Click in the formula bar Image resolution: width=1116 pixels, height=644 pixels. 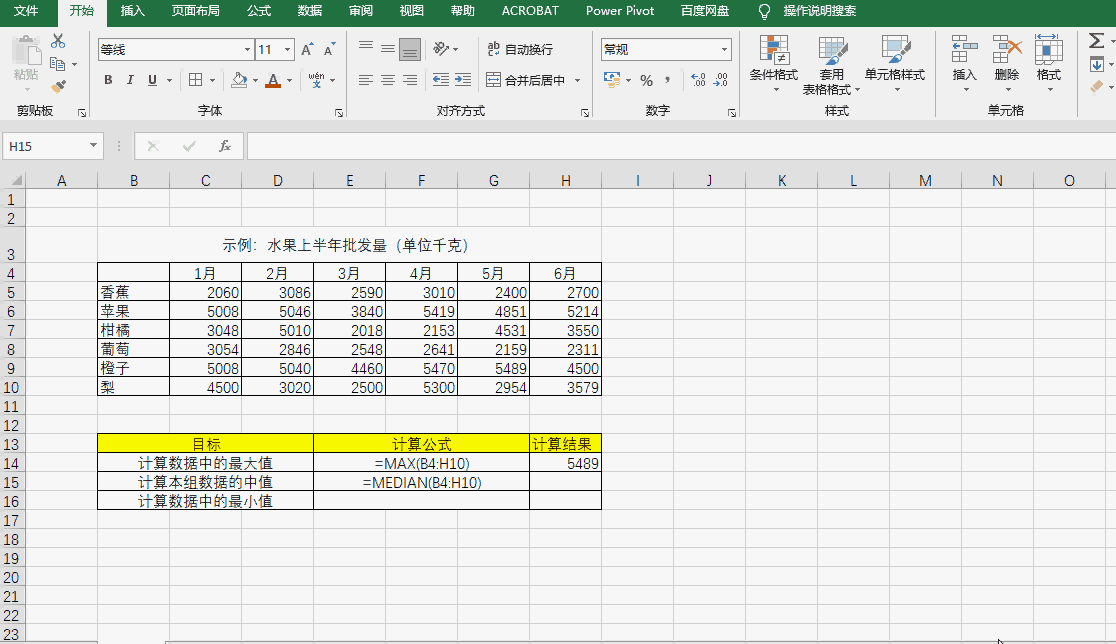pos(681,146)
